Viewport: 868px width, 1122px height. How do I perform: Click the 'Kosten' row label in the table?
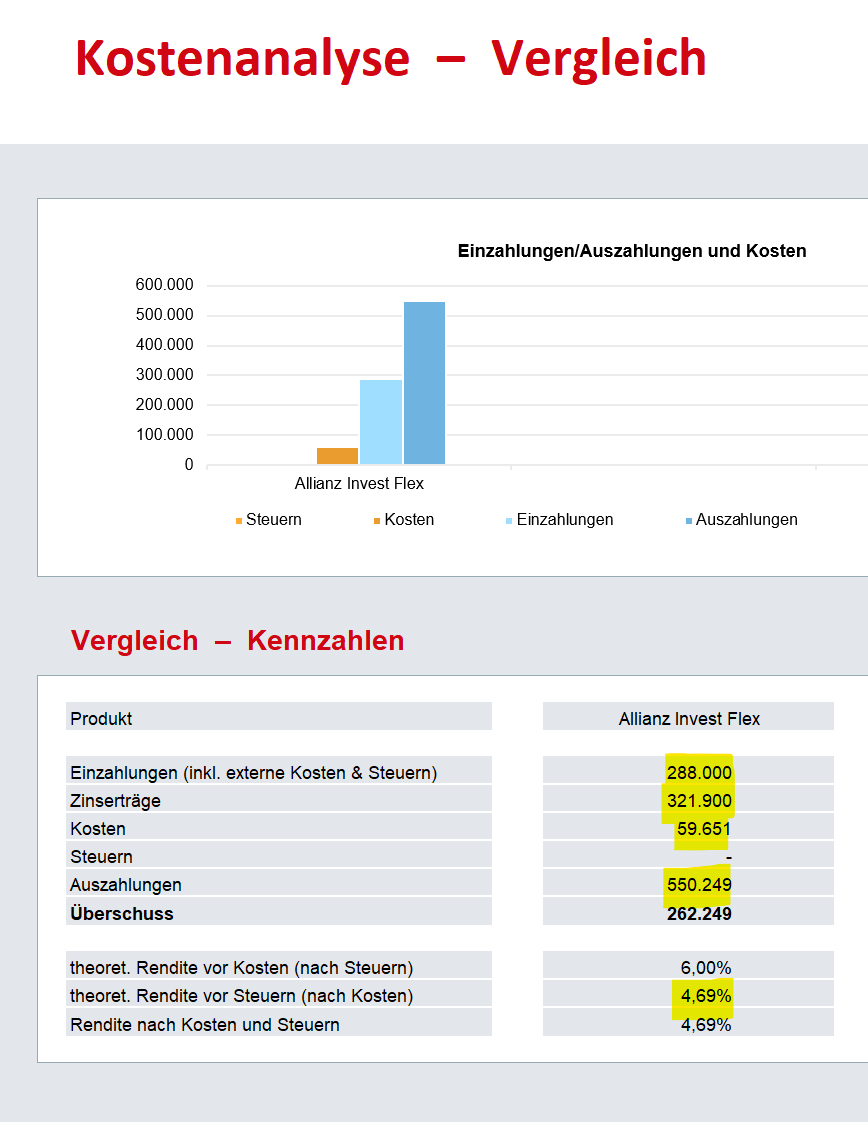tap(98, 829)
